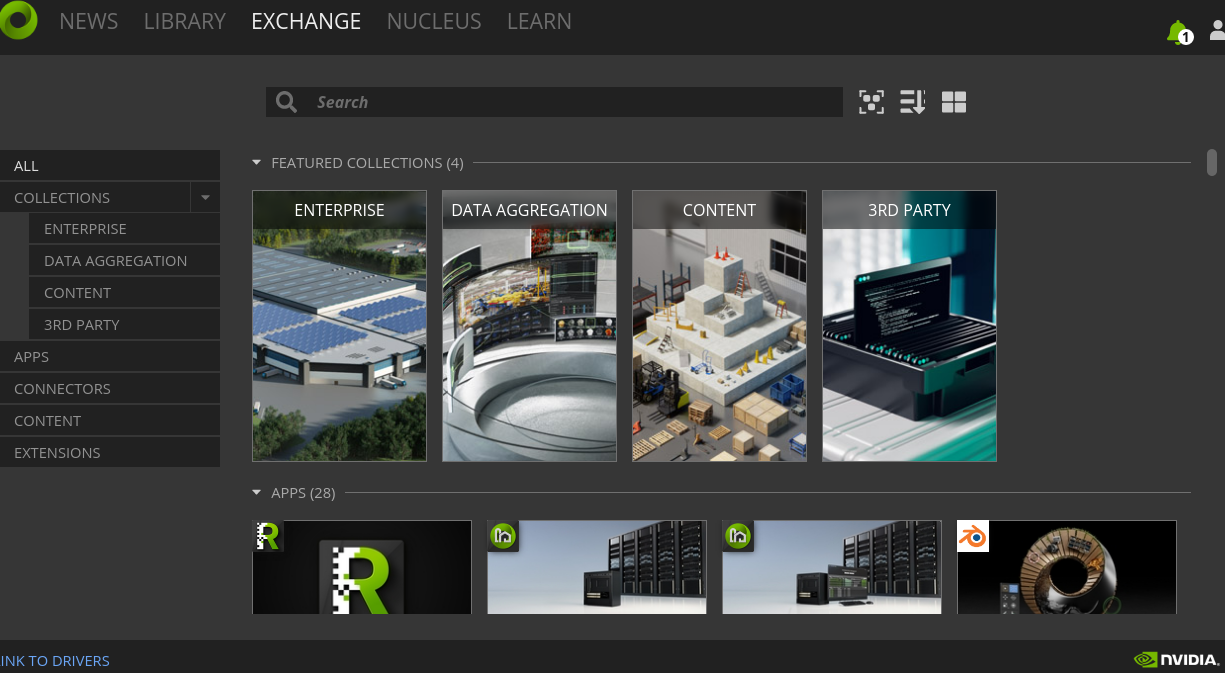Viewport: 1225px width, 673px height.
Task: Click the sort order icon
Action: coord(912,102)
